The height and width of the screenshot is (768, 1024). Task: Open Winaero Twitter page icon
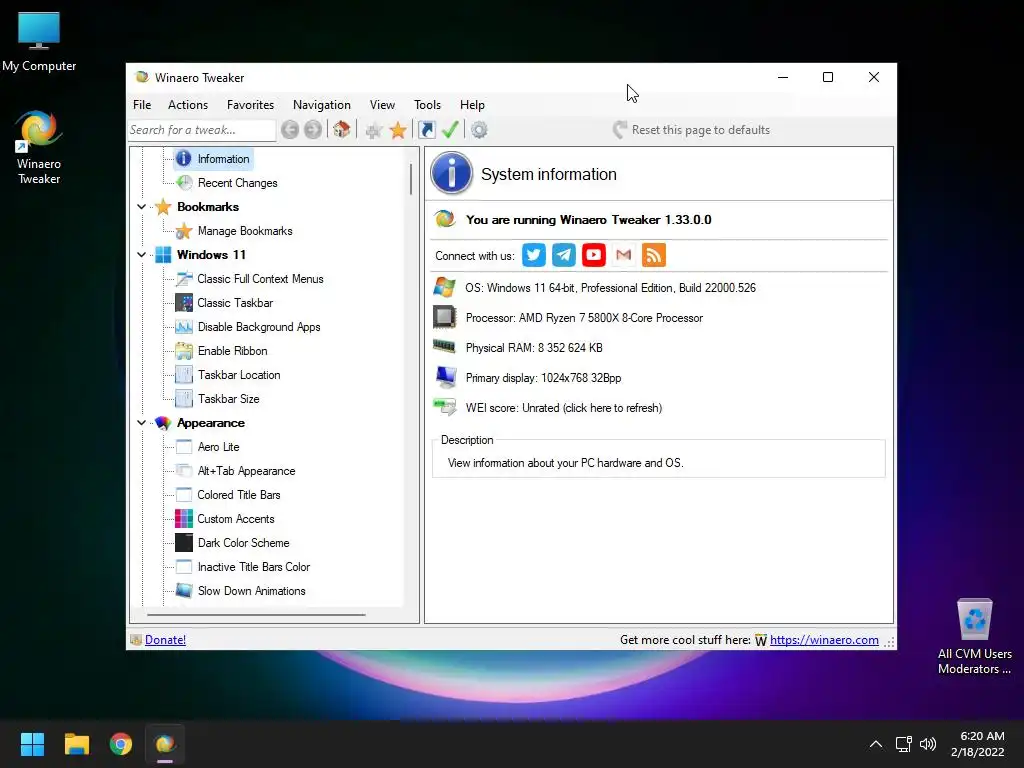coord(534,255)
